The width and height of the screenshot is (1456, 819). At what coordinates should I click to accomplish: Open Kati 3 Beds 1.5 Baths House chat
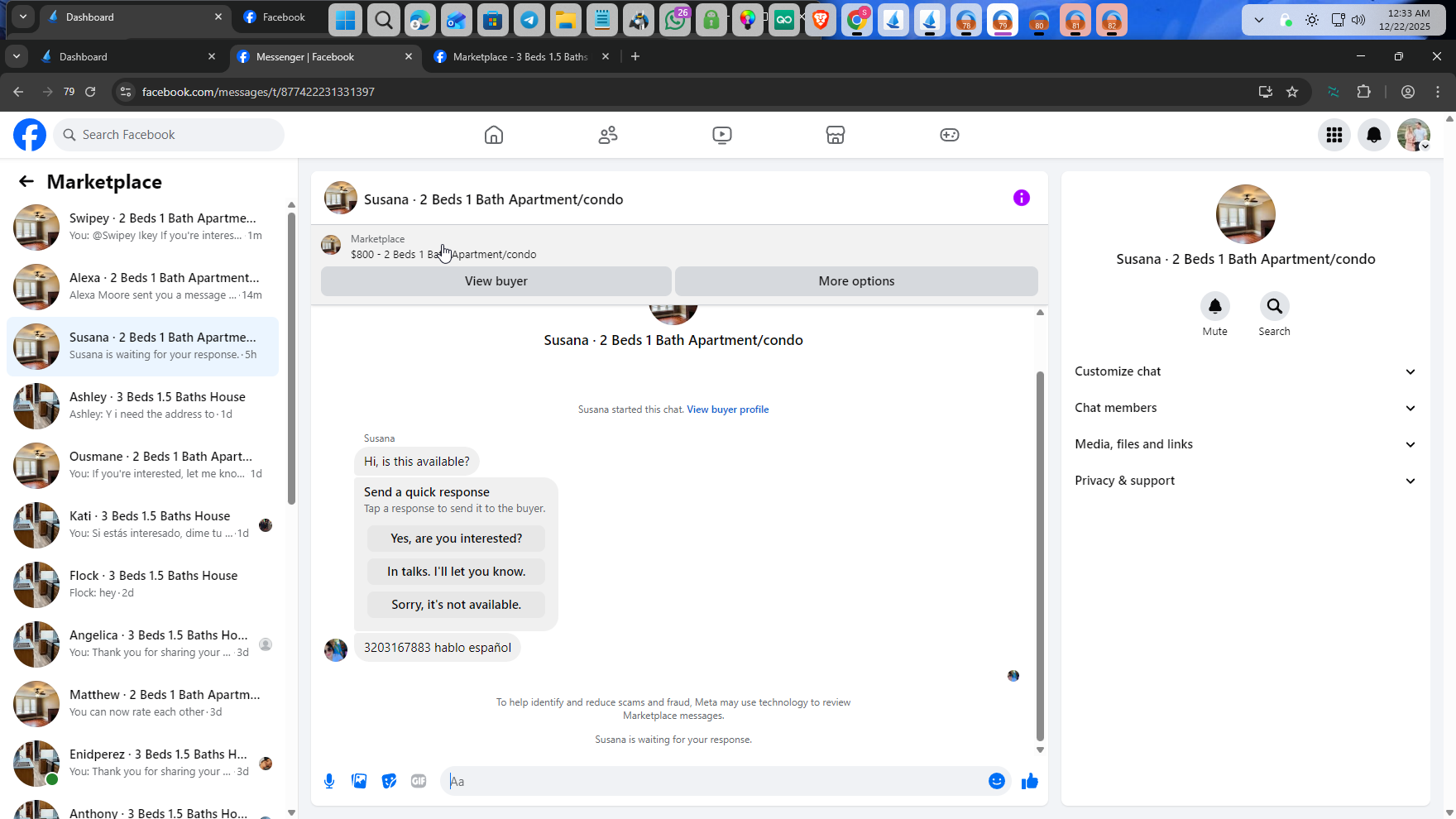click(x=142, y=525)
